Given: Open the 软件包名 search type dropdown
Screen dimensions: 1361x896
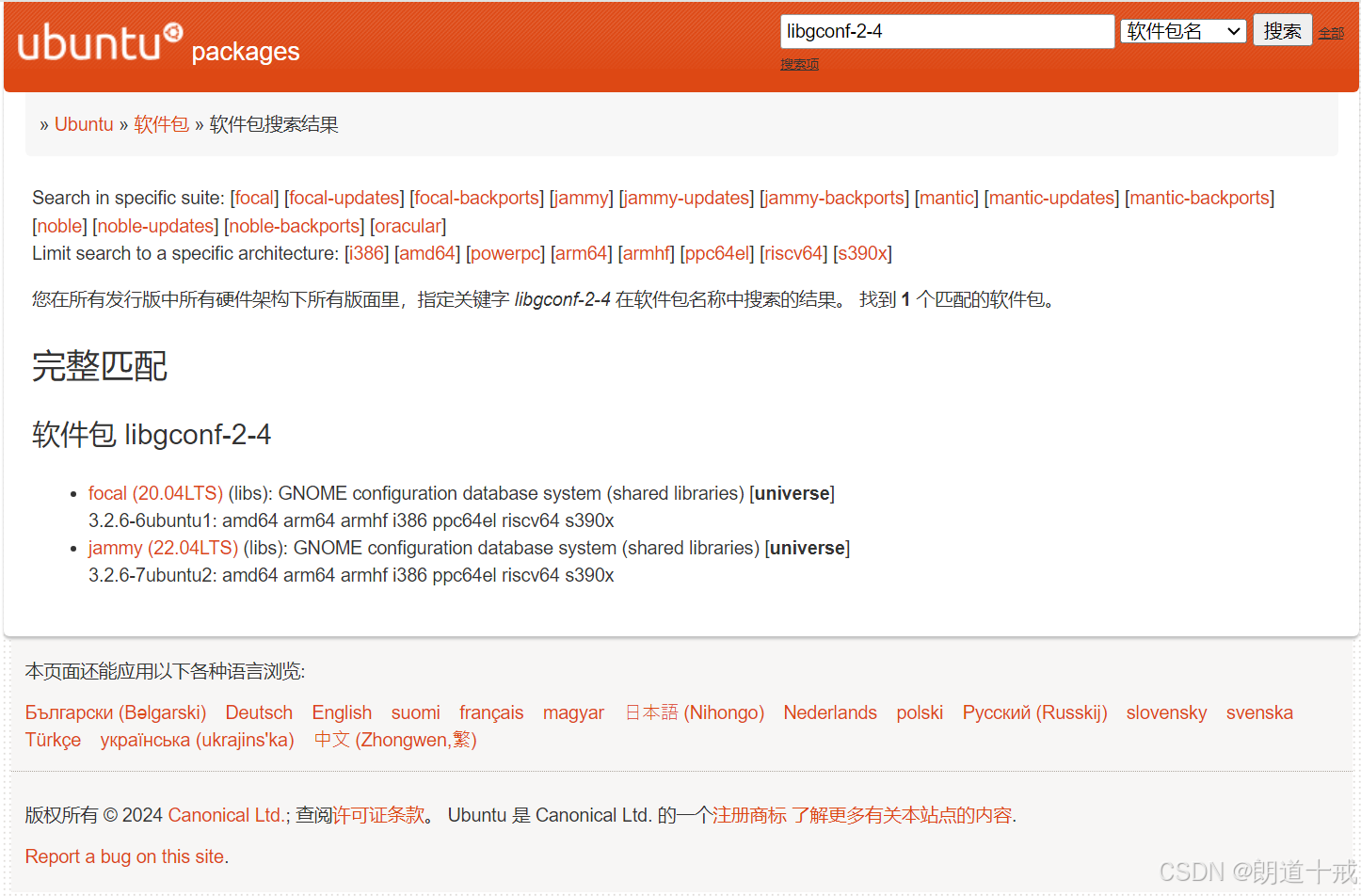Looking at the screenshot, I should click(1183, 31).
